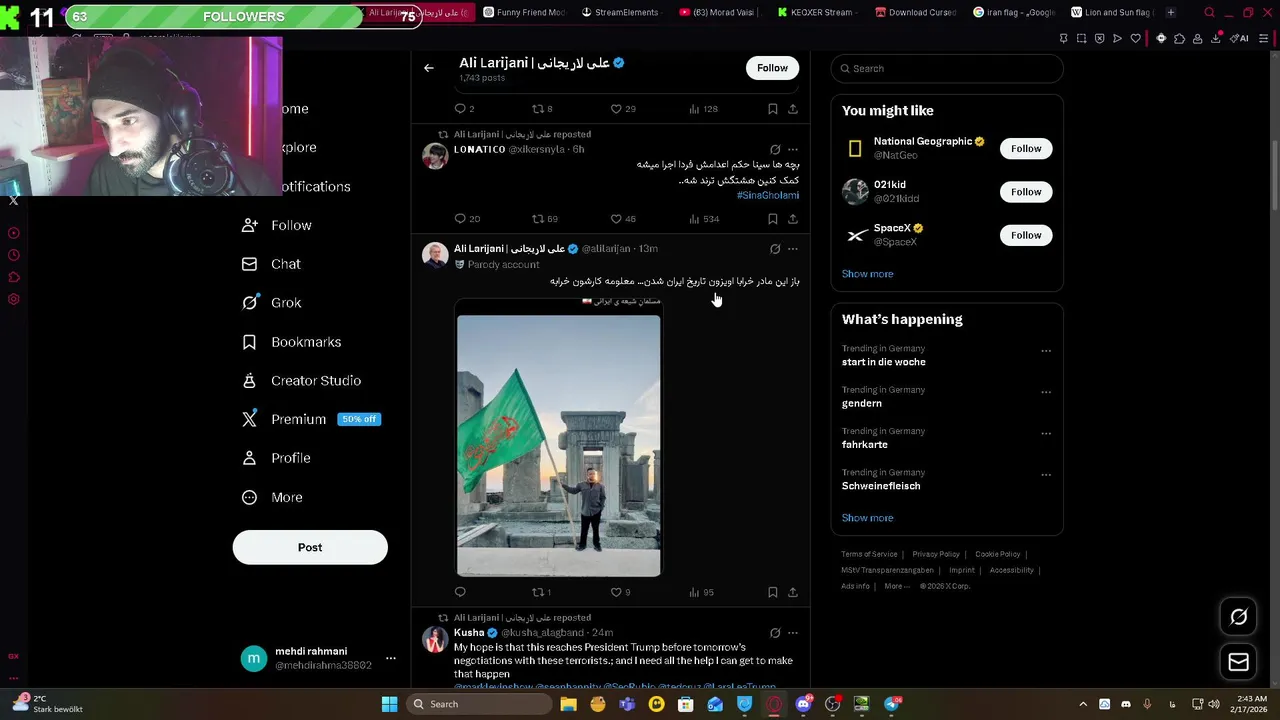Switch to StreamElements browser tab
This screenshot has width=1280, height=720.
621,13
